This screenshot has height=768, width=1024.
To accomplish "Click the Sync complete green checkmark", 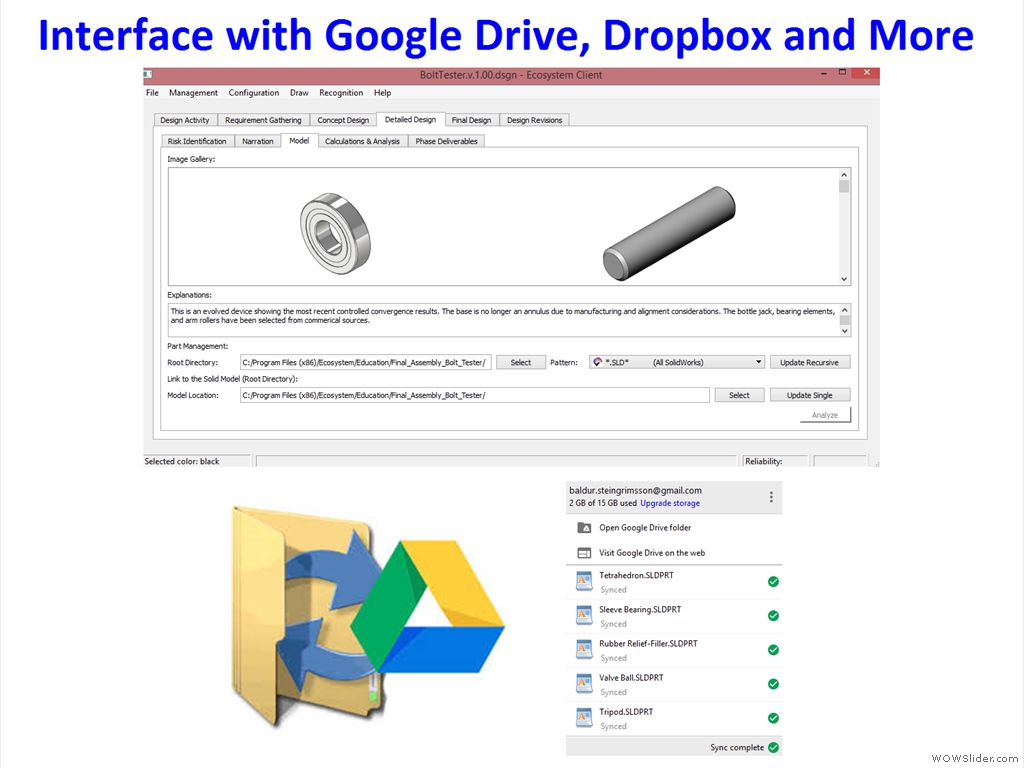I will pyautogui.click(x=773, y=747).
